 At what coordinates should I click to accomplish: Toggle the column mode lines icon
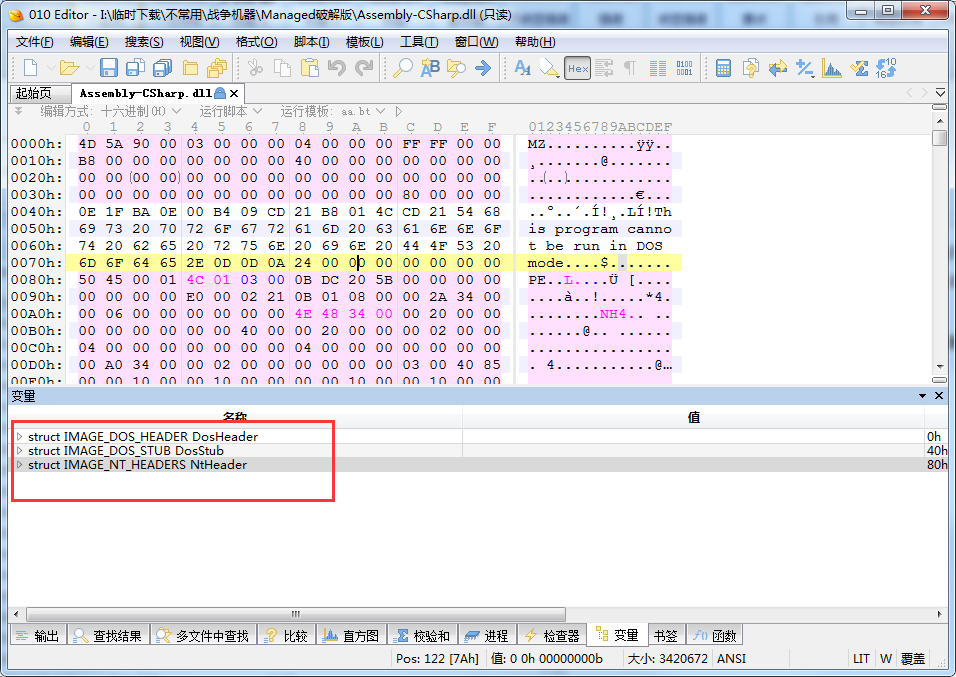click(658, 68)
